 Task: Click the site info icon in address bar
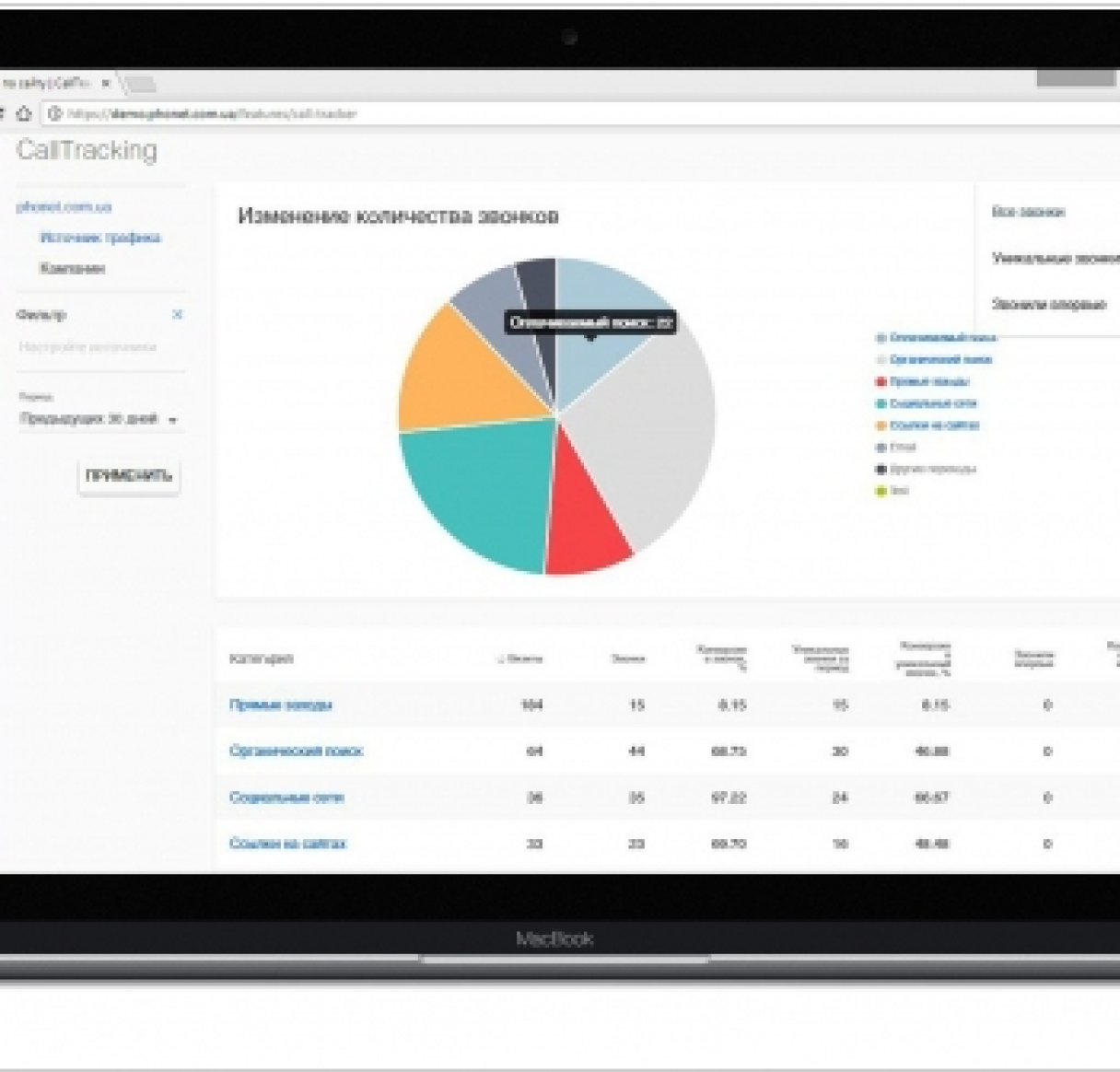coord(54,114)
